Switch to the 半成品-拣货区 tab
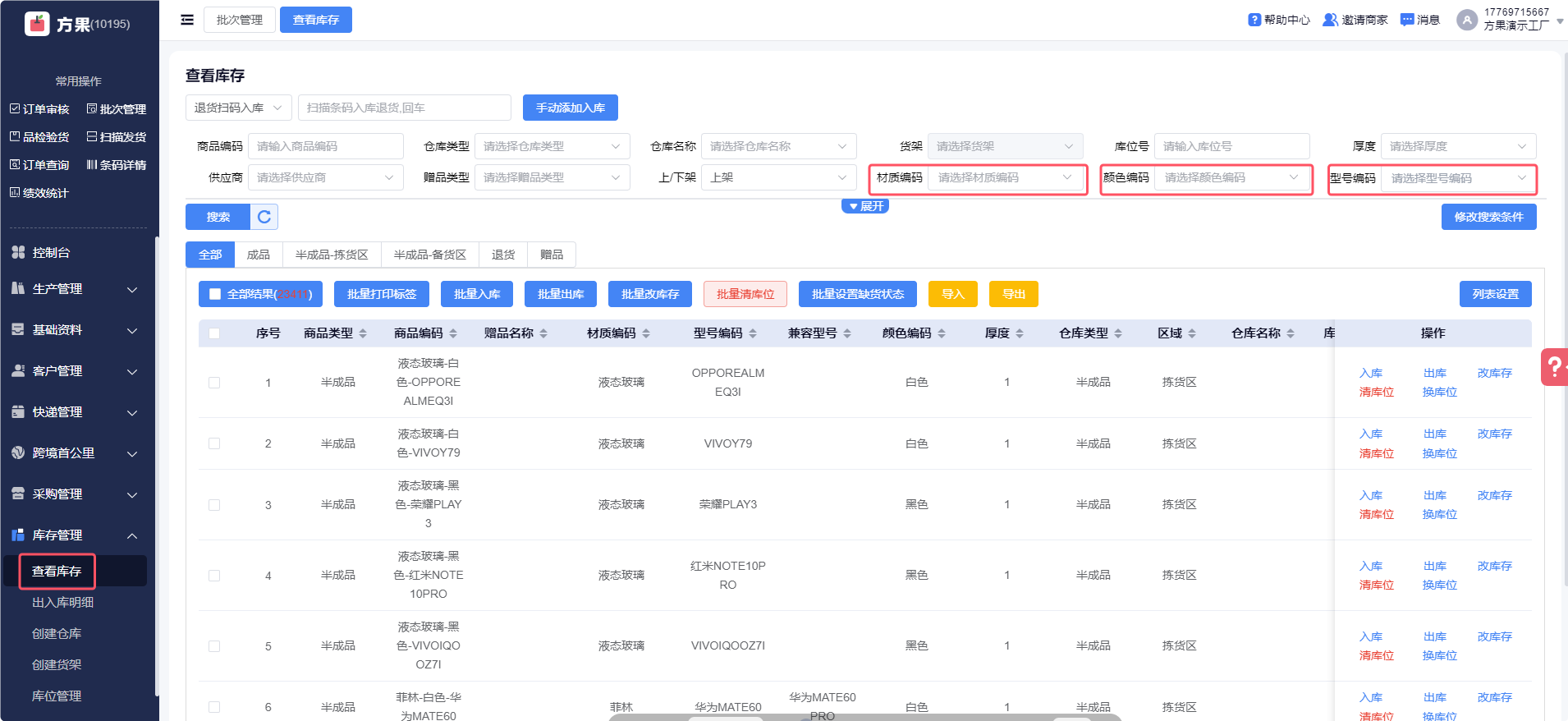The height and width of the screenshot is (721, 1568). click(x=332, y=255)
